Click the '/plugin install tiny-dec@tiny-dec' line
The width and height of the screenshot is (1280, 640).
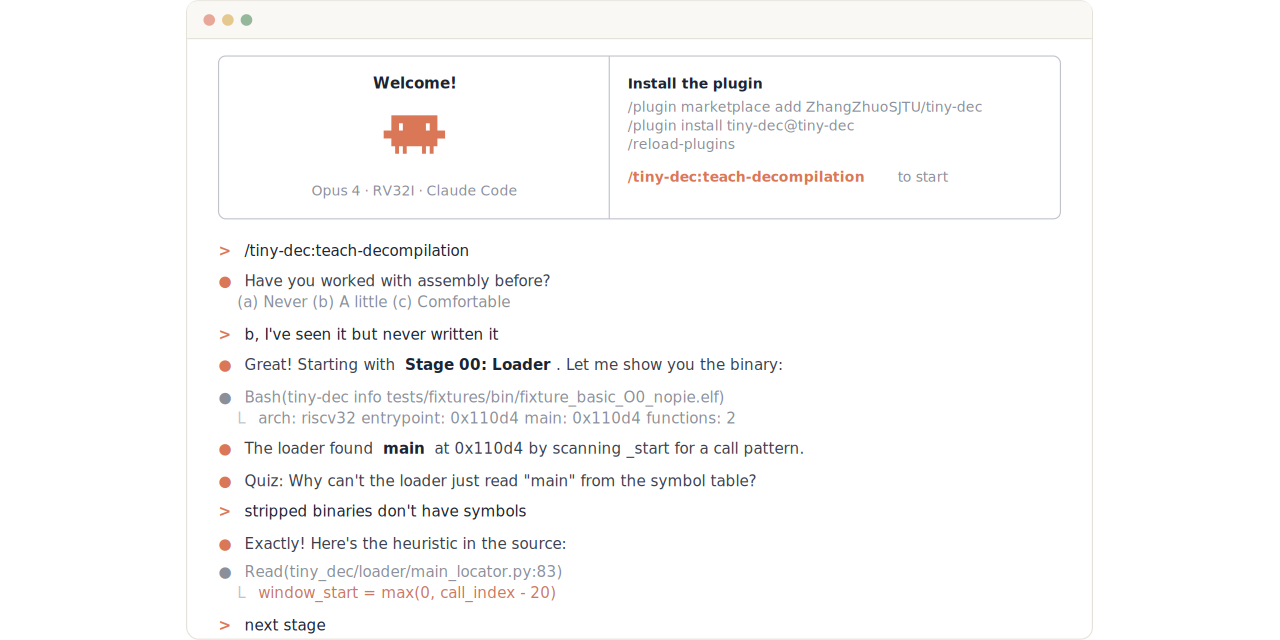coord(741,126)
